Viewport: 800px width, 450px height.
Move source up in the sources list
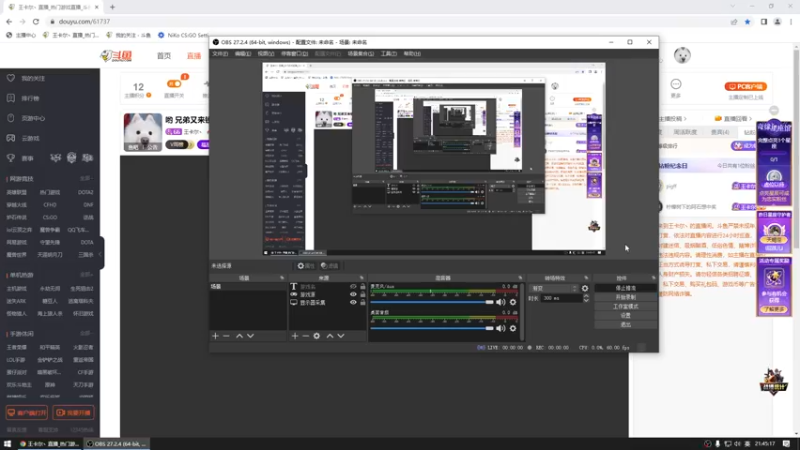coord(330,336)
